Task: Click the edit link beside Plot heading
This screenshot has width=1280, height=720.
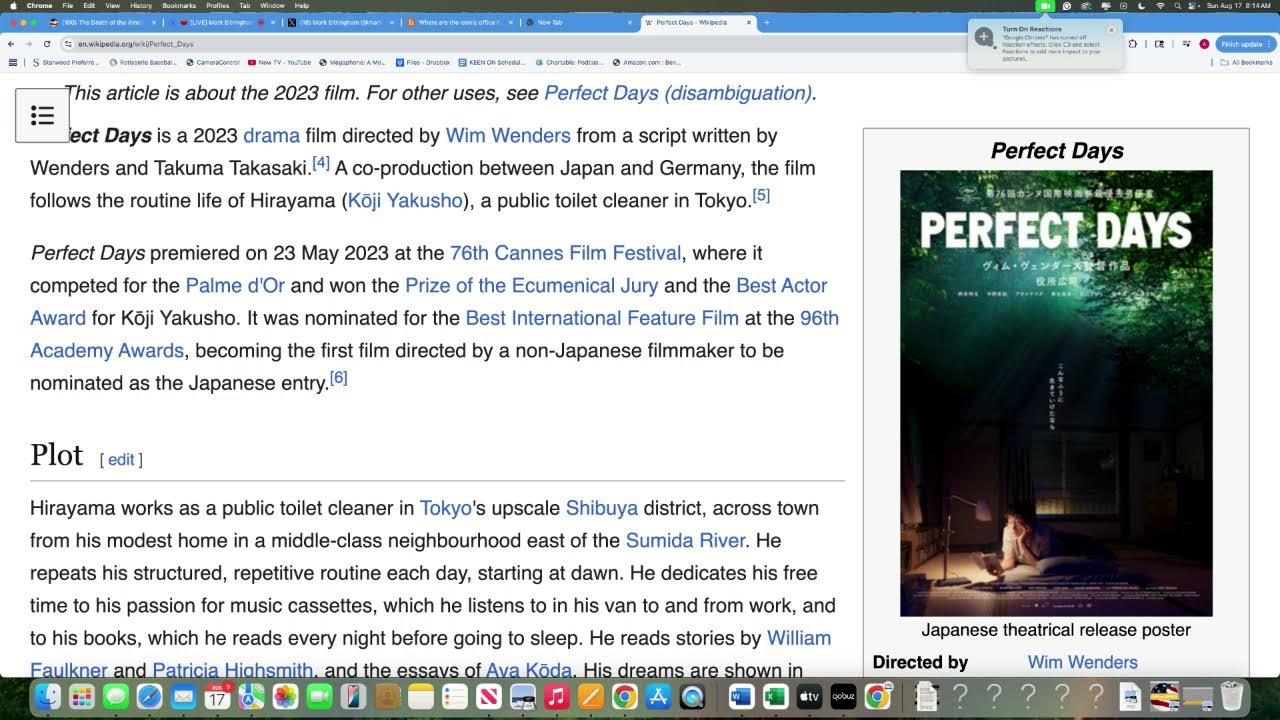Action: (x=121, y=460)
